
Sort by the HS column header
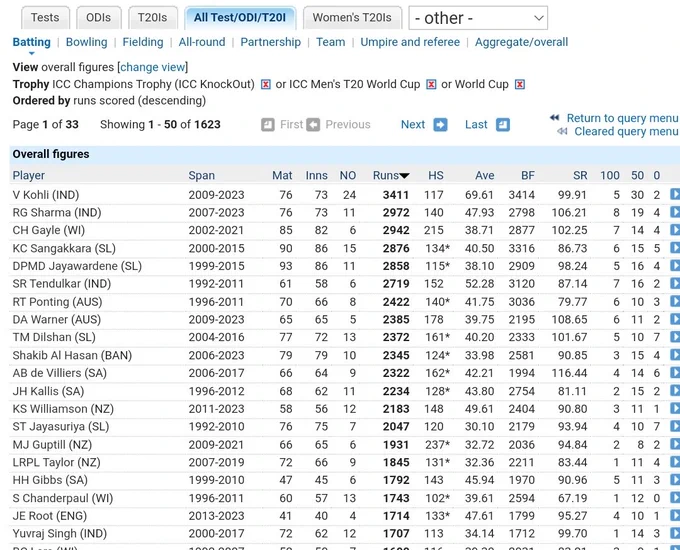(436, 175)
